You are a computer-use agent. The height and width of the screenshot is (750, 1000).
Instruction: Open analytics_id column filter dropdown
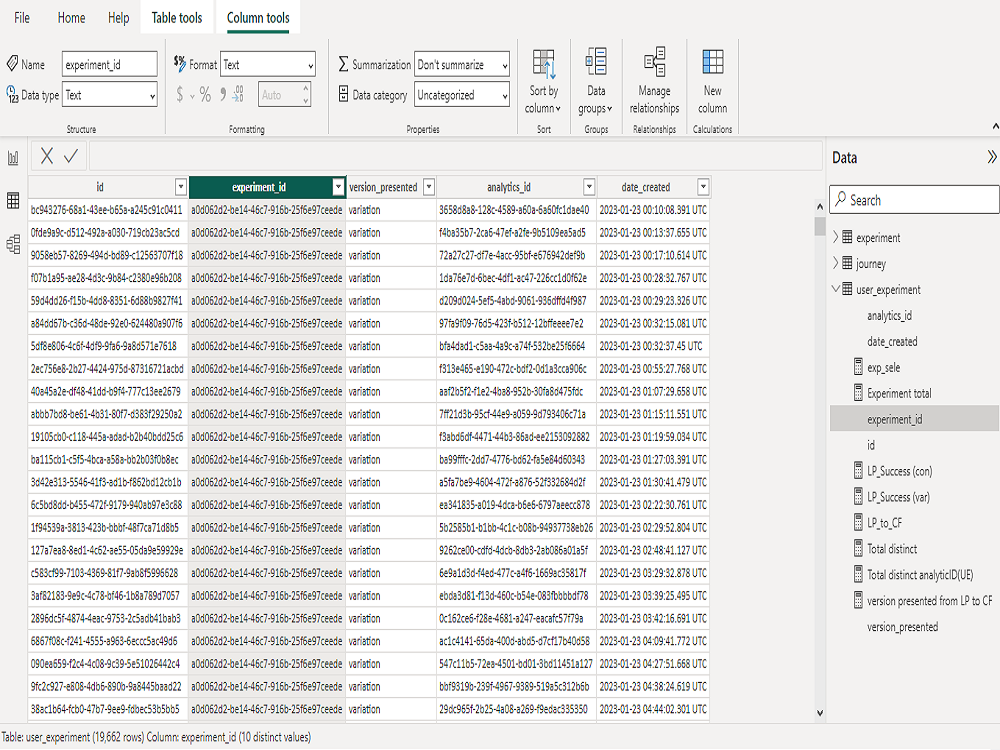tap(589, 187)
